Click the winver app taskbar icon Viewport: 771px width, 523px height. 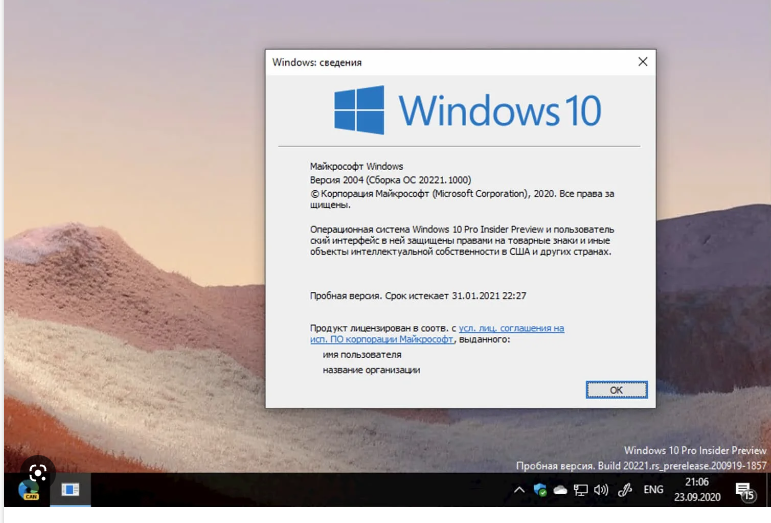click(x=70, y=490)
